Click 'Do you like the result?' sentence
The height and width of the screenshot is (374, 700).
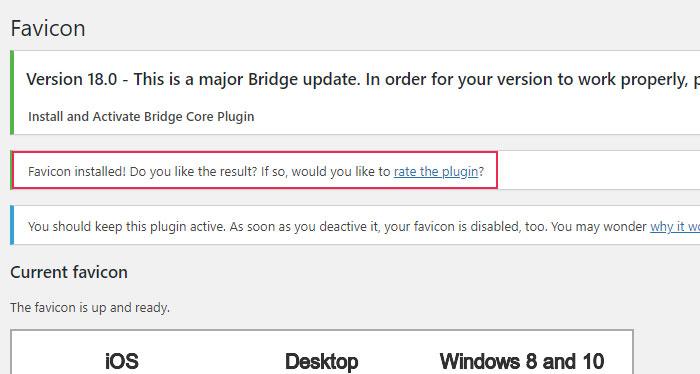[x=193, y=172]
